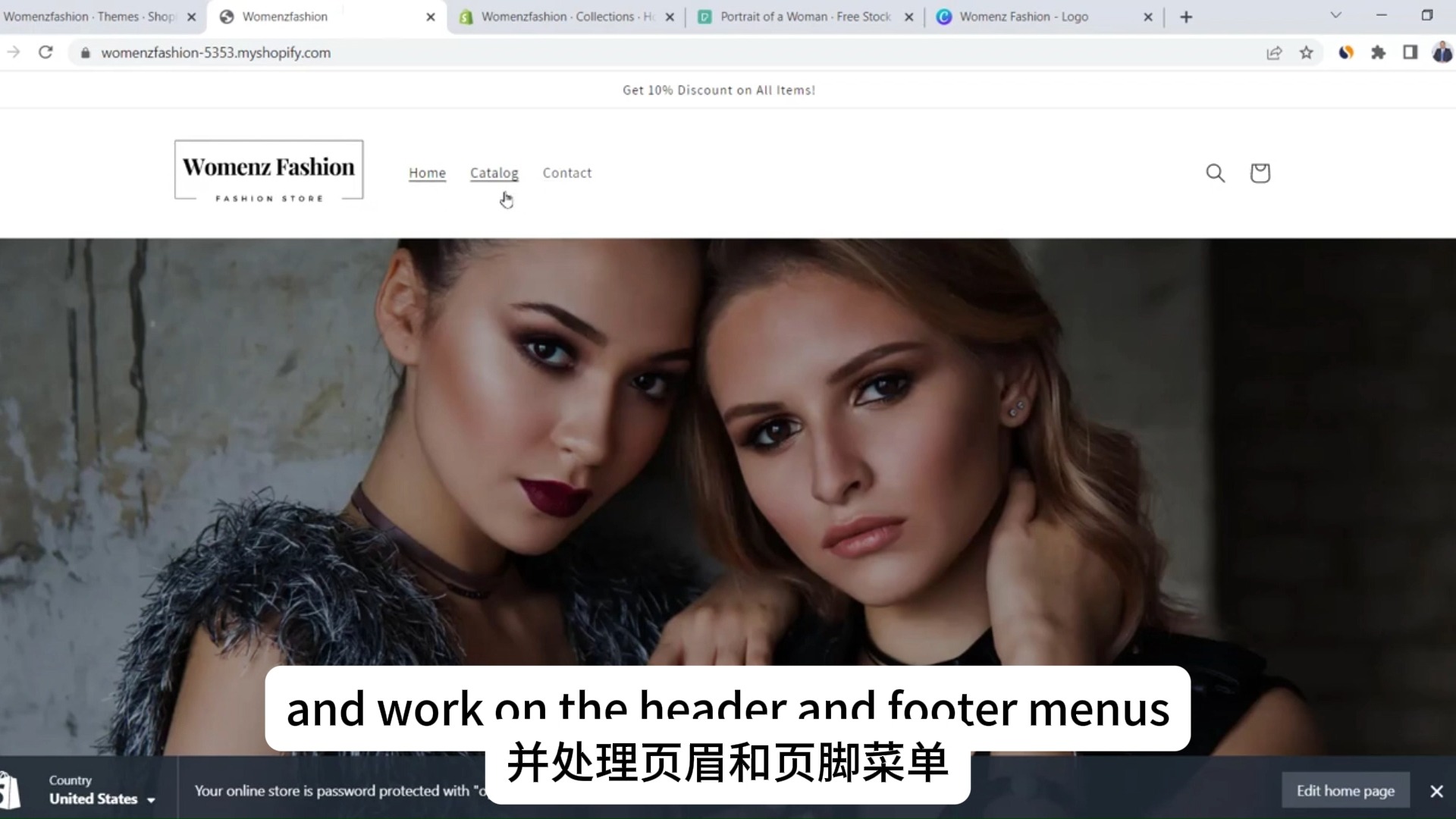This screenshot has height=819, width=1456.
Task: Expand the Collections tab in browser
Action: pyautogui.click(x=564, y=17)
